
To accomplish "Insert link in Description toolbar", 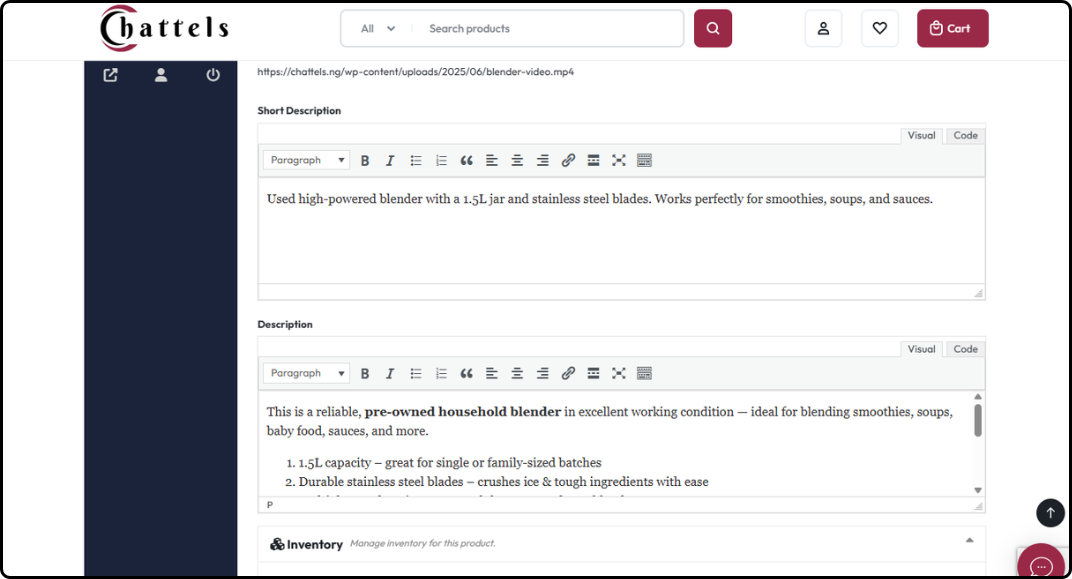I will click(568, 374).
